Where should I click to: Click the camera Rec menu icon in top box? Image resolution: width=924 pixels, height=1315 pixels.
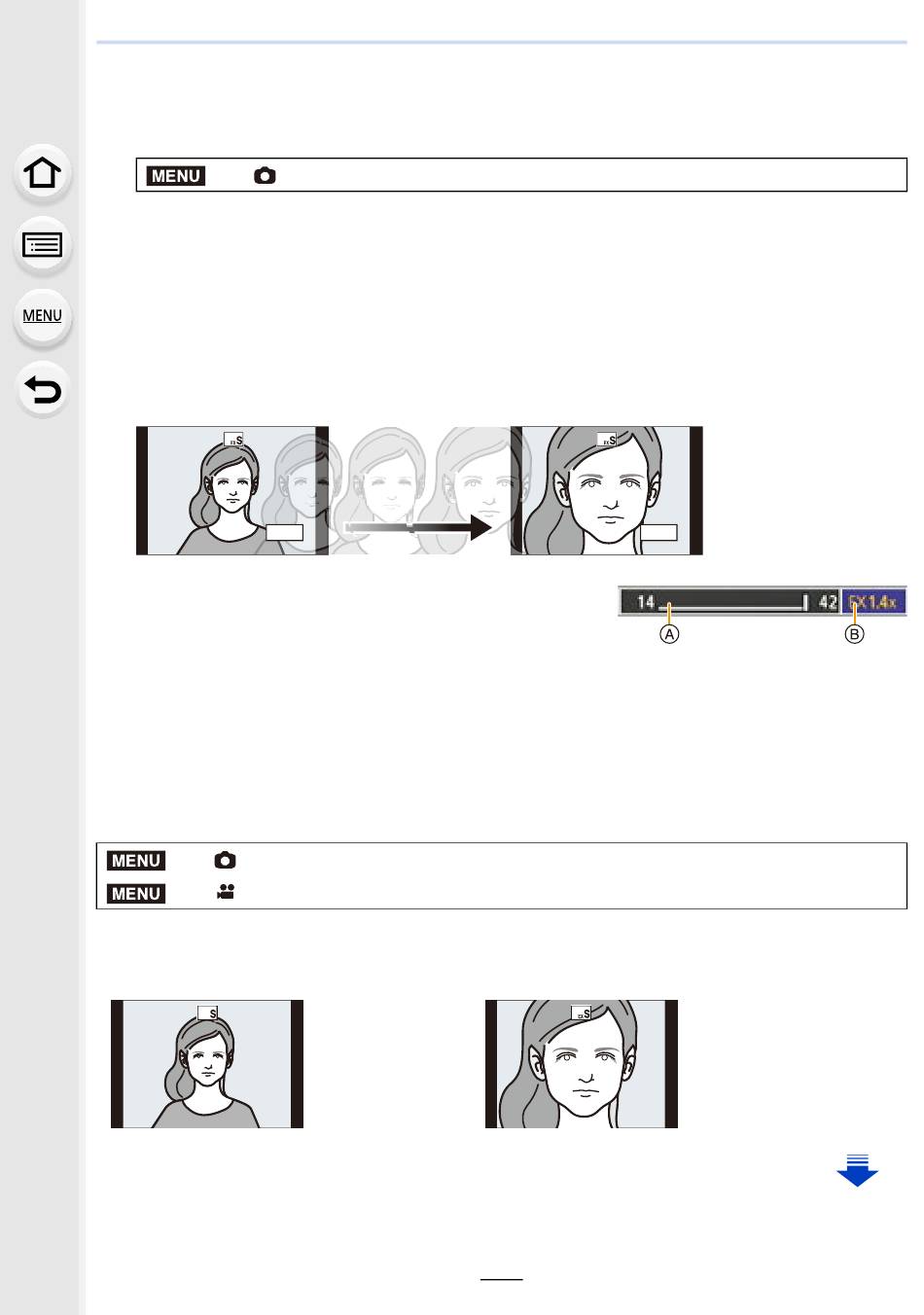tap(265, 176)
